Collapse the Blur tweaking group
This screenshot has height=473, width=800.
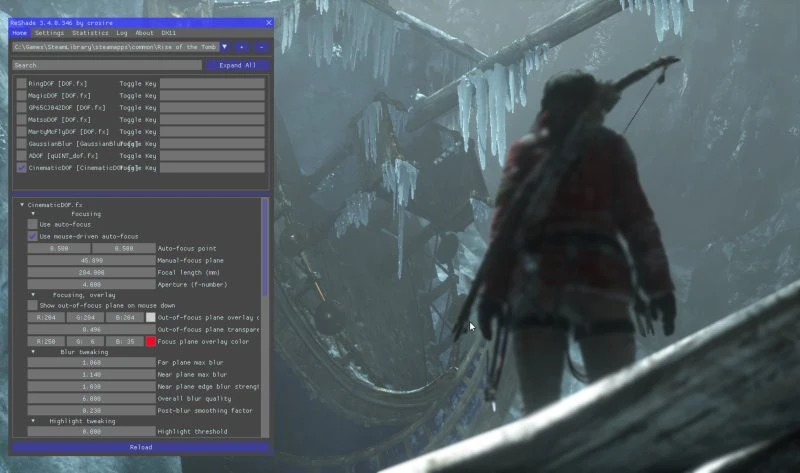tap(33, 352)
